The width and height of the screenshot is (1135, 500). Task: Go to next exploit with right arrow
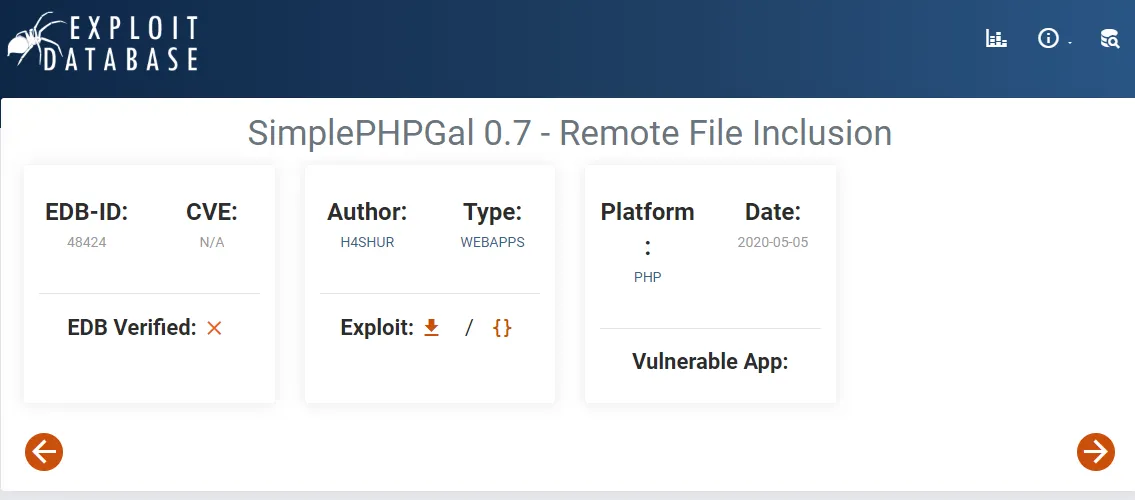click(x=1096, y=452)
